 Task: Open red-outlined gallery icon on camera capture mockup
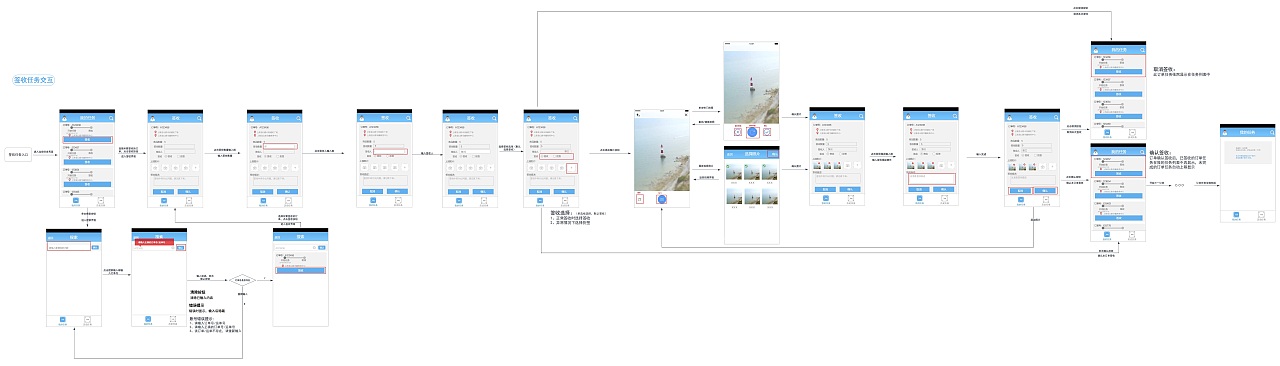click(x=640, y=199)
